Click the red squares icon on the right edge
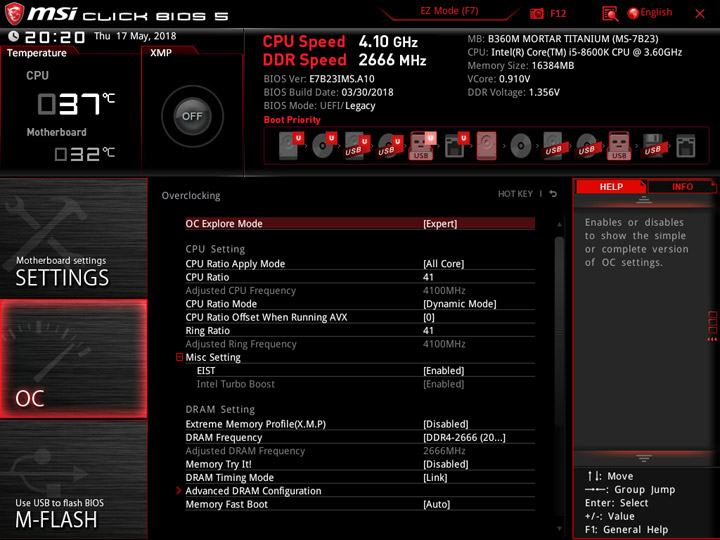 (x=712, y=326)
